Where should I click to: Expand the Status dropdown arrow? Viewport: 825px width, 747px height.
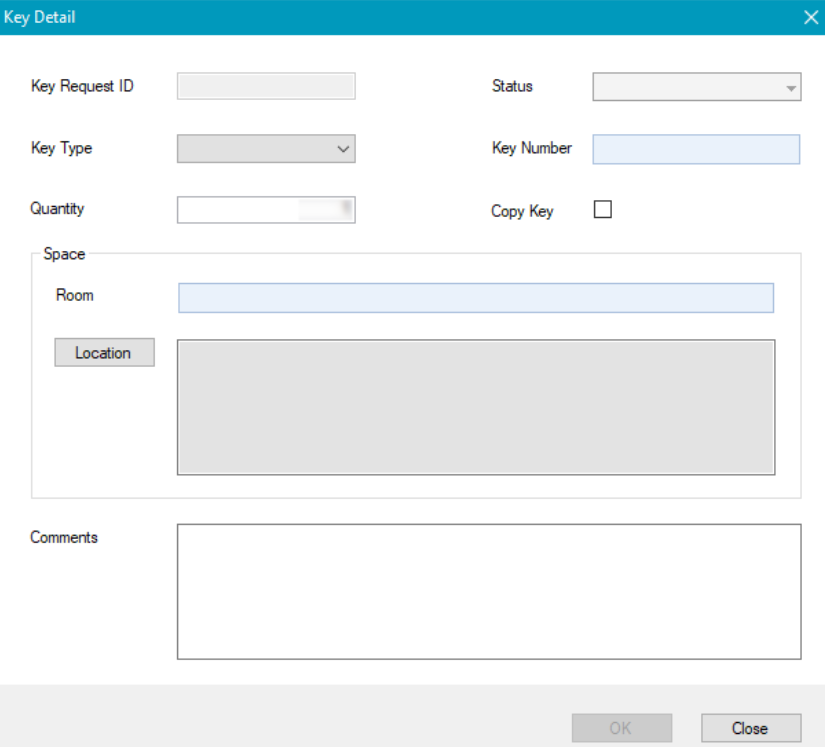pyautogui.click(x=792, y=88)
